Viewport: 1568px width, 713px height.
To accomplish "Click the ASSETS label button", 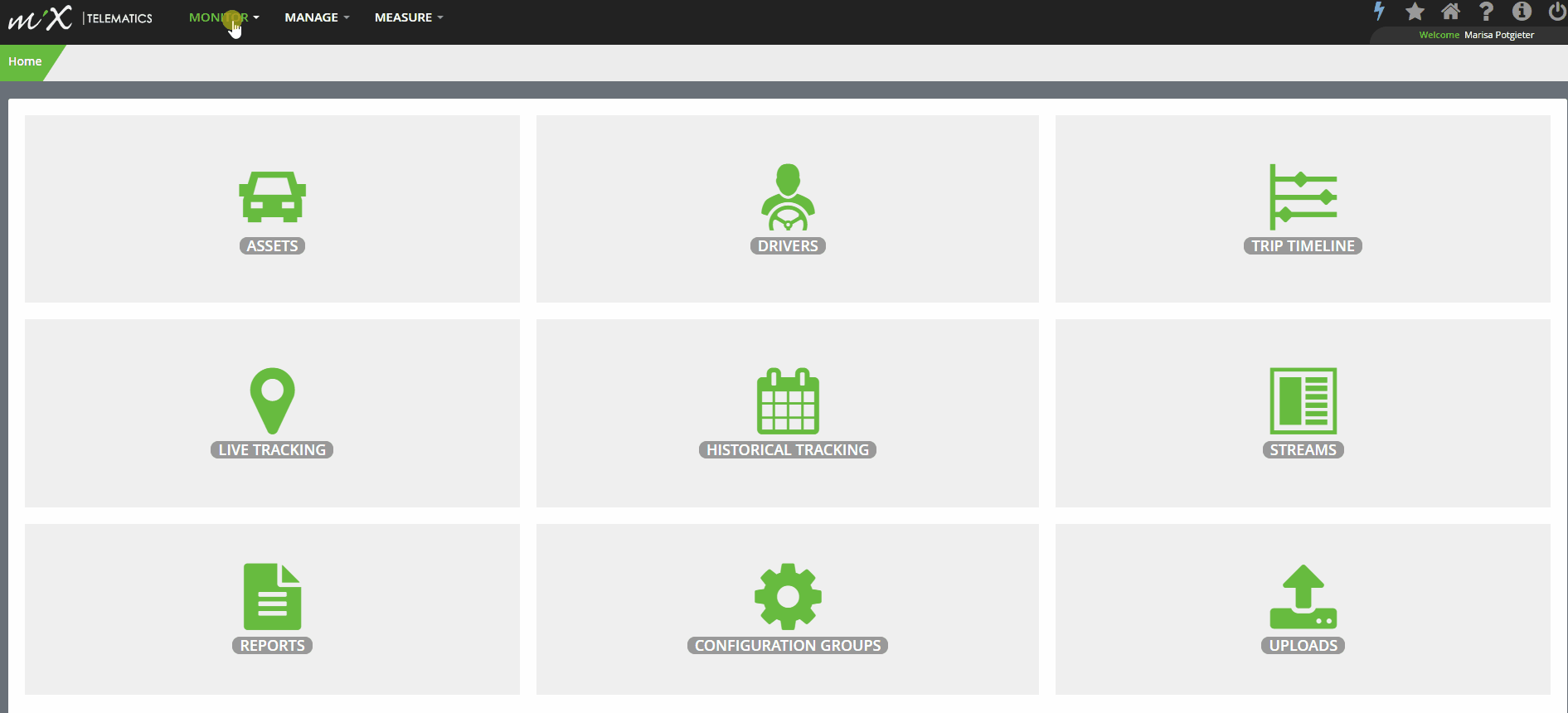I will click(x=272, y=246).
